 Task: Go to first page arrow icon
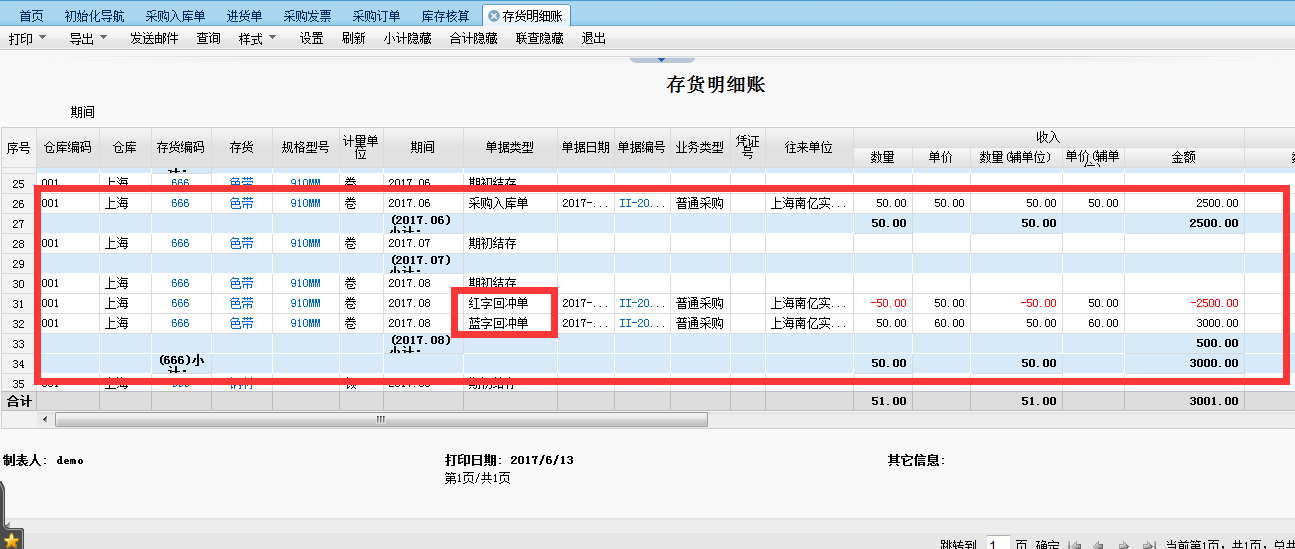click(1074, 546)
